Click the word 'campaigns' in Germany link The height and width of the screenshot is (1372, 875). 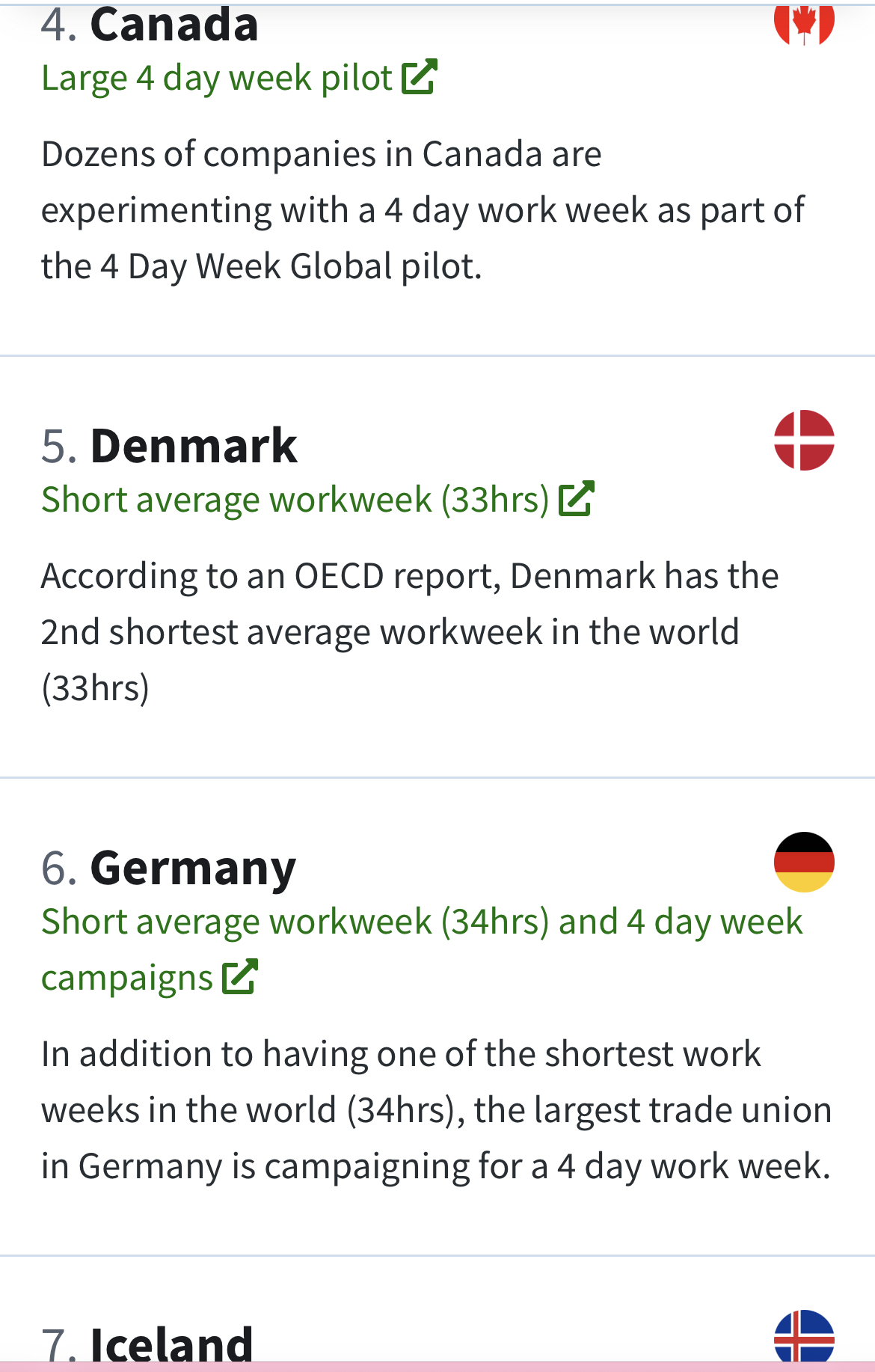click(127, 979)
